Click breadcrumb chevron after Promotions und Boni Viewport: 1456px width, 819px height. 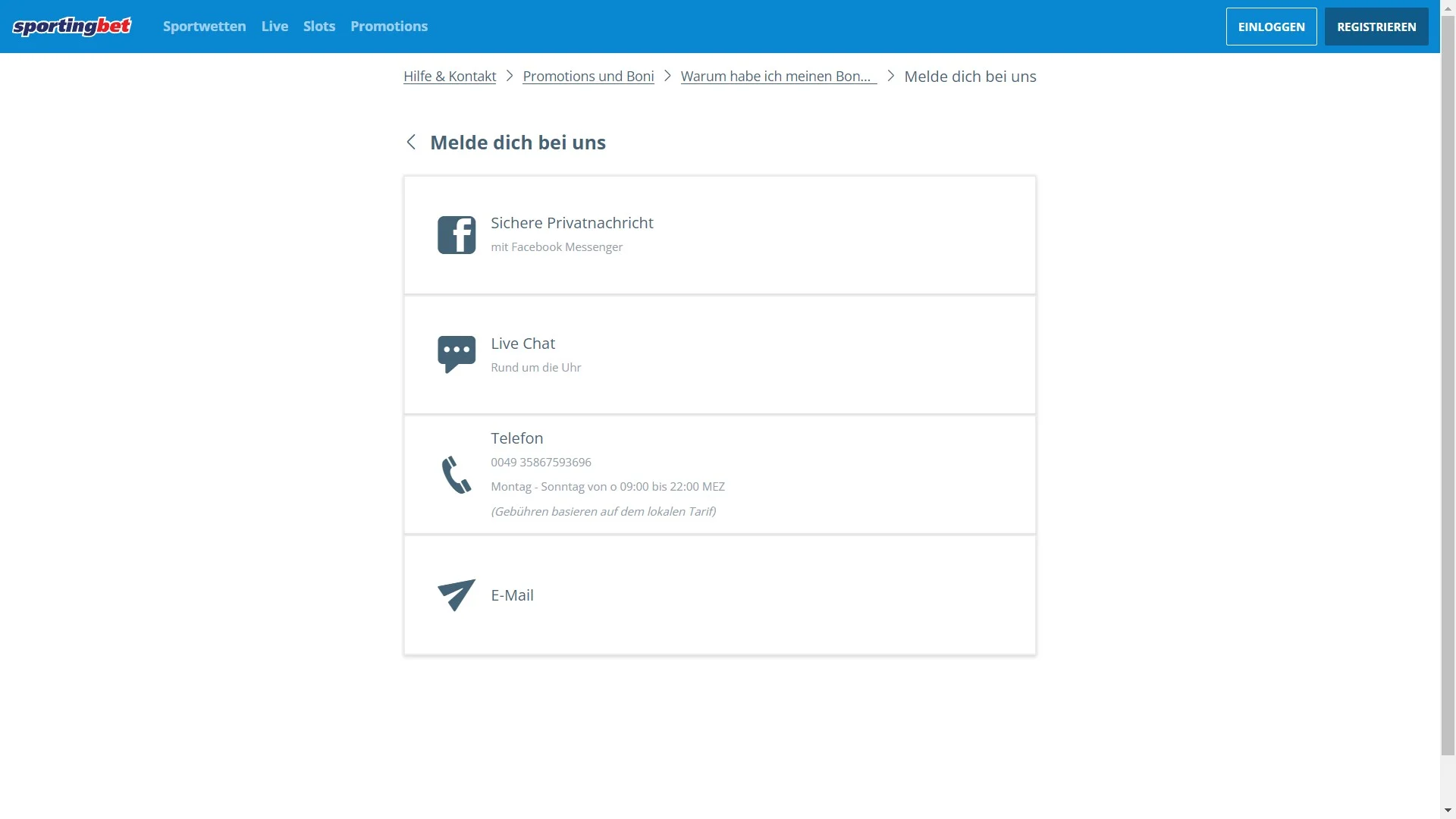pos(667,76)
